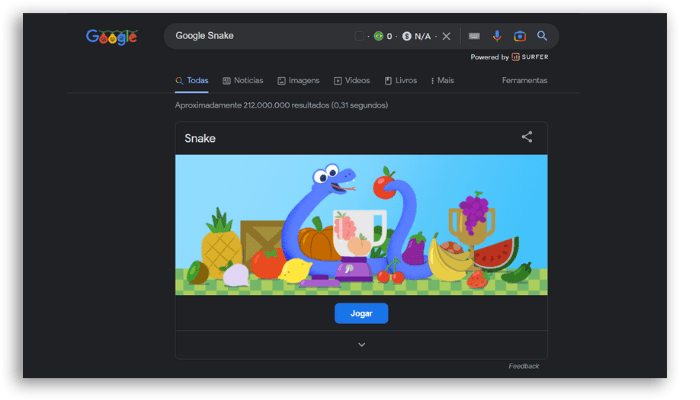Share the Snake game card
The image size is (700, 400).
coord(527,137)
